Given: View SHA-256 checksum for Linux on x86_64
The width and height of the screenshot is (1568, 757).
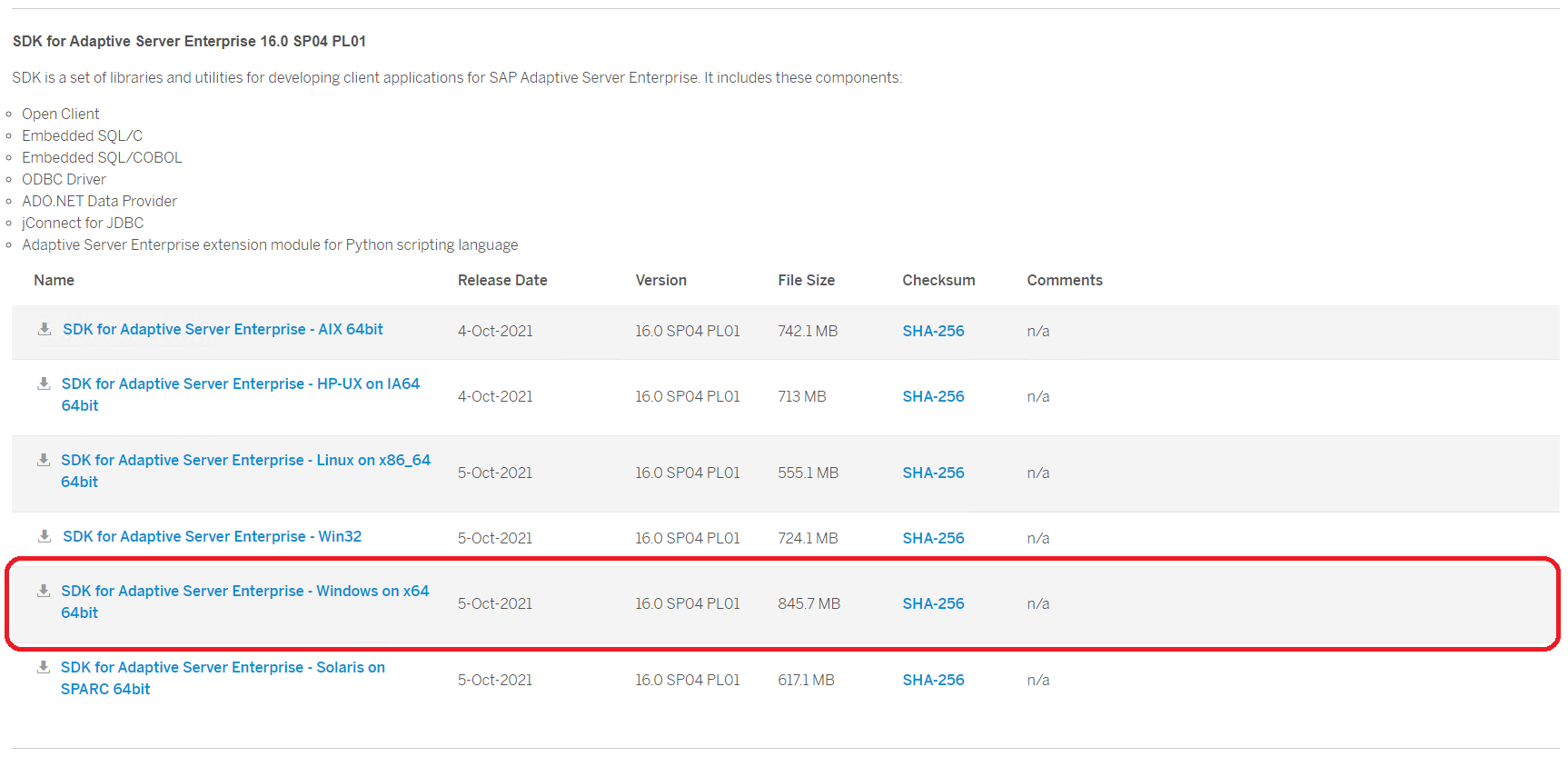Looking at the screenshot, I should [933, 473].
